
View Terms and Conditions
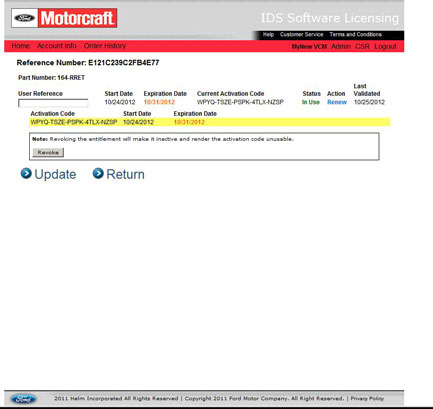(356, 34)
